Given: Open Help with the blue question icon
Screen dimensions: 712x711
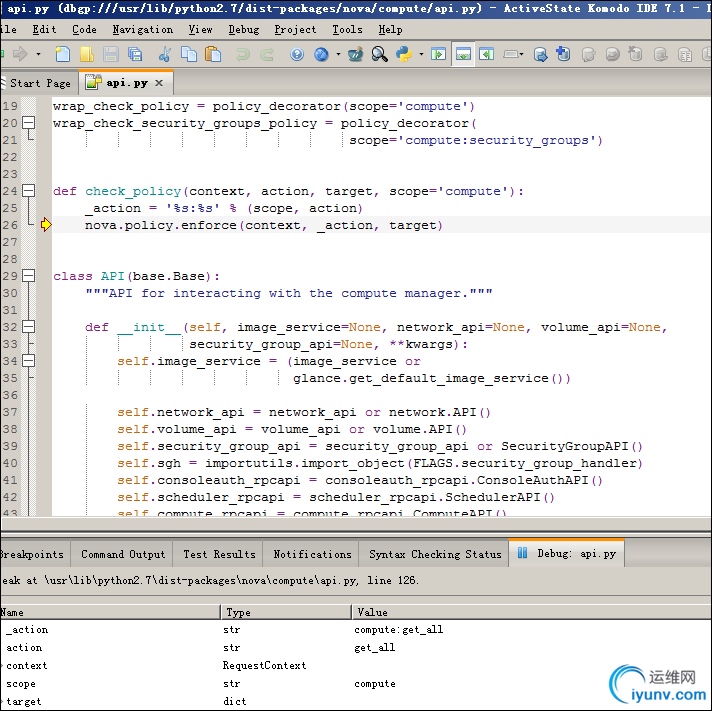Looking at the screenshot, I should tap(297, 54).
